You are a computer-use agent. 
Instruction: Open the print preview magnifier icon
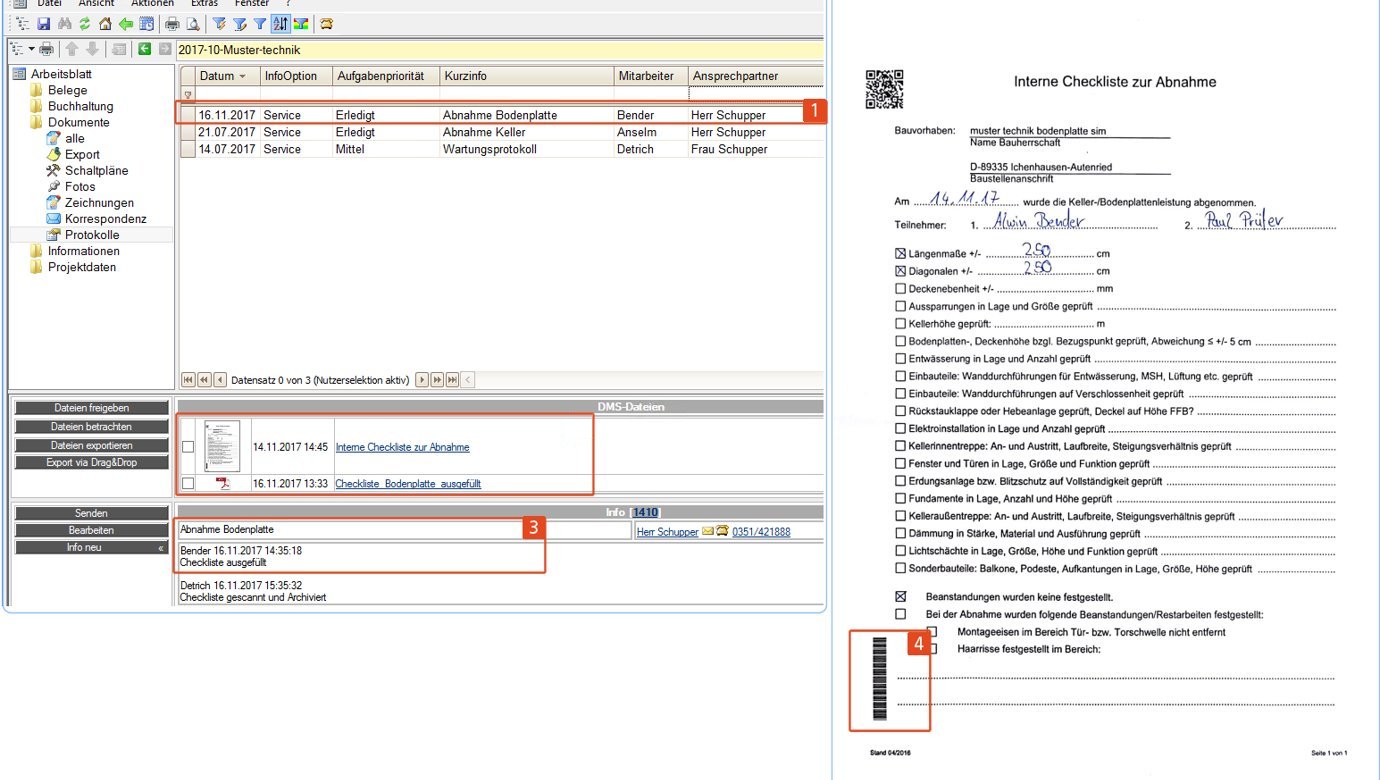click(192, 24)
